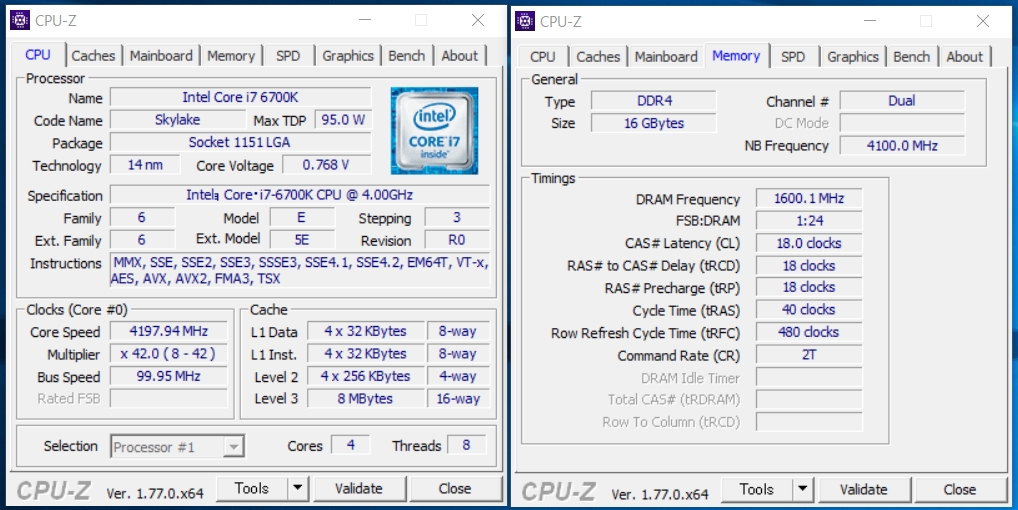This screenshot has height=510, width=1018.
Task: Click the memory Size value '16 GBytes'
Action: tap(654, 123)
